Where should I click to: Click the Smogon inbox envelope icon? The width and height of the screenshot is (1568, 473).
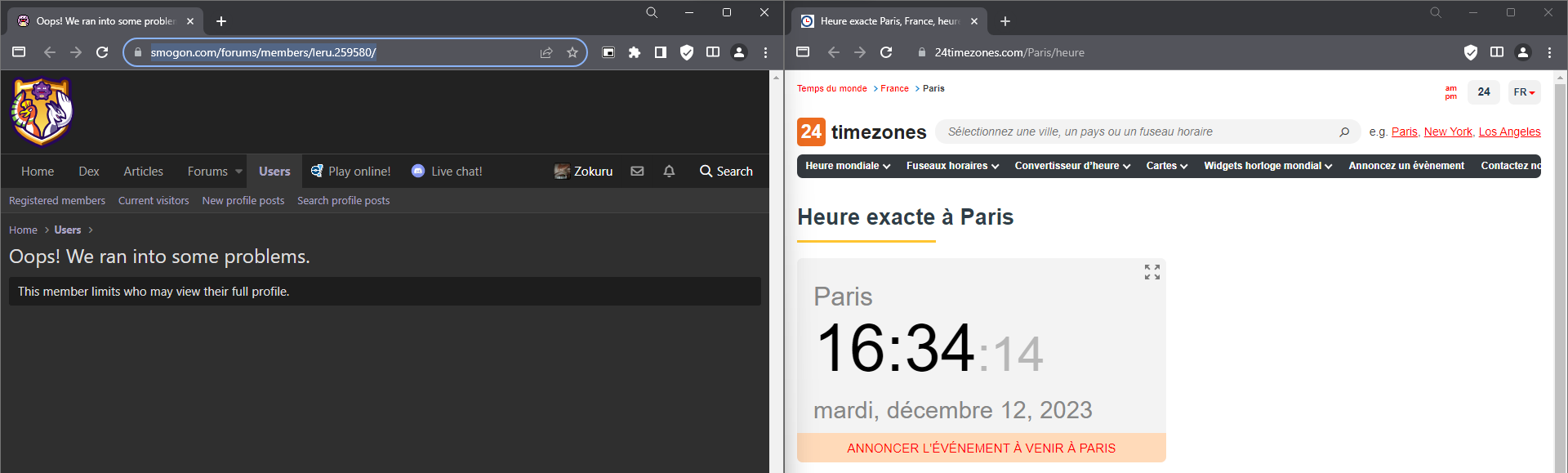pos(637,172)
